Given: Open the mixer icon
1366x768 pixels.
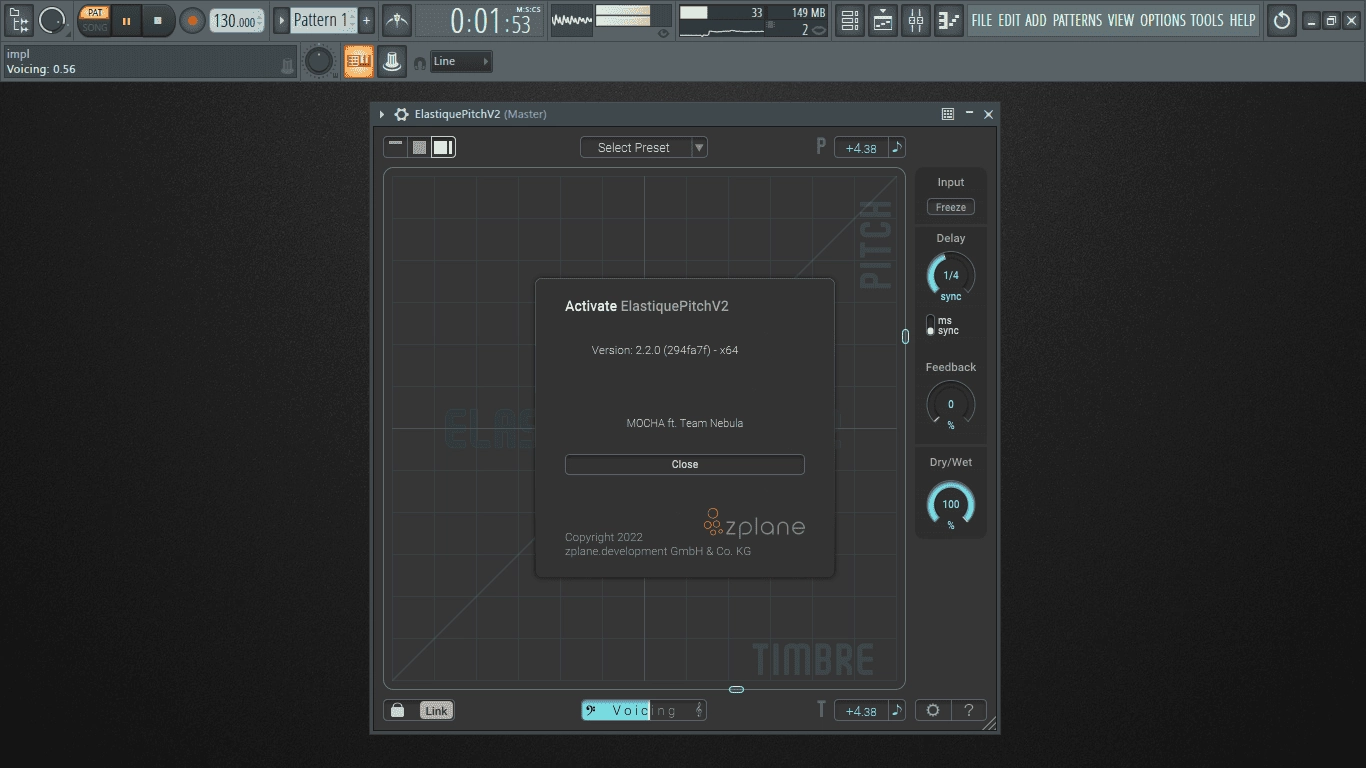Looking at the screenshot, I should pos(916,20).
